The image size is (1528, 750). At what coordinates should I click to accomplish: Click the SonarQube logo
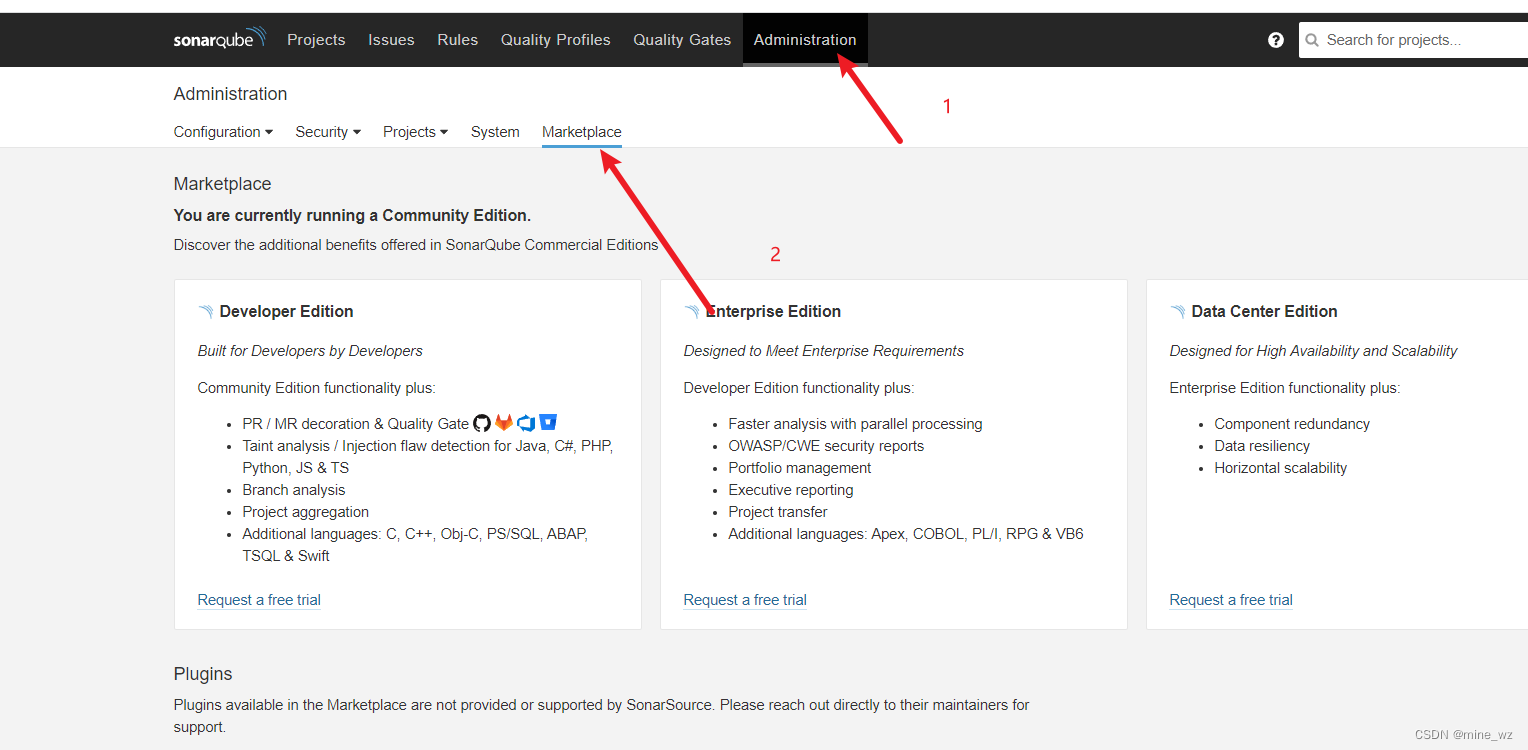pyautogui.click(x=220, y=39)
